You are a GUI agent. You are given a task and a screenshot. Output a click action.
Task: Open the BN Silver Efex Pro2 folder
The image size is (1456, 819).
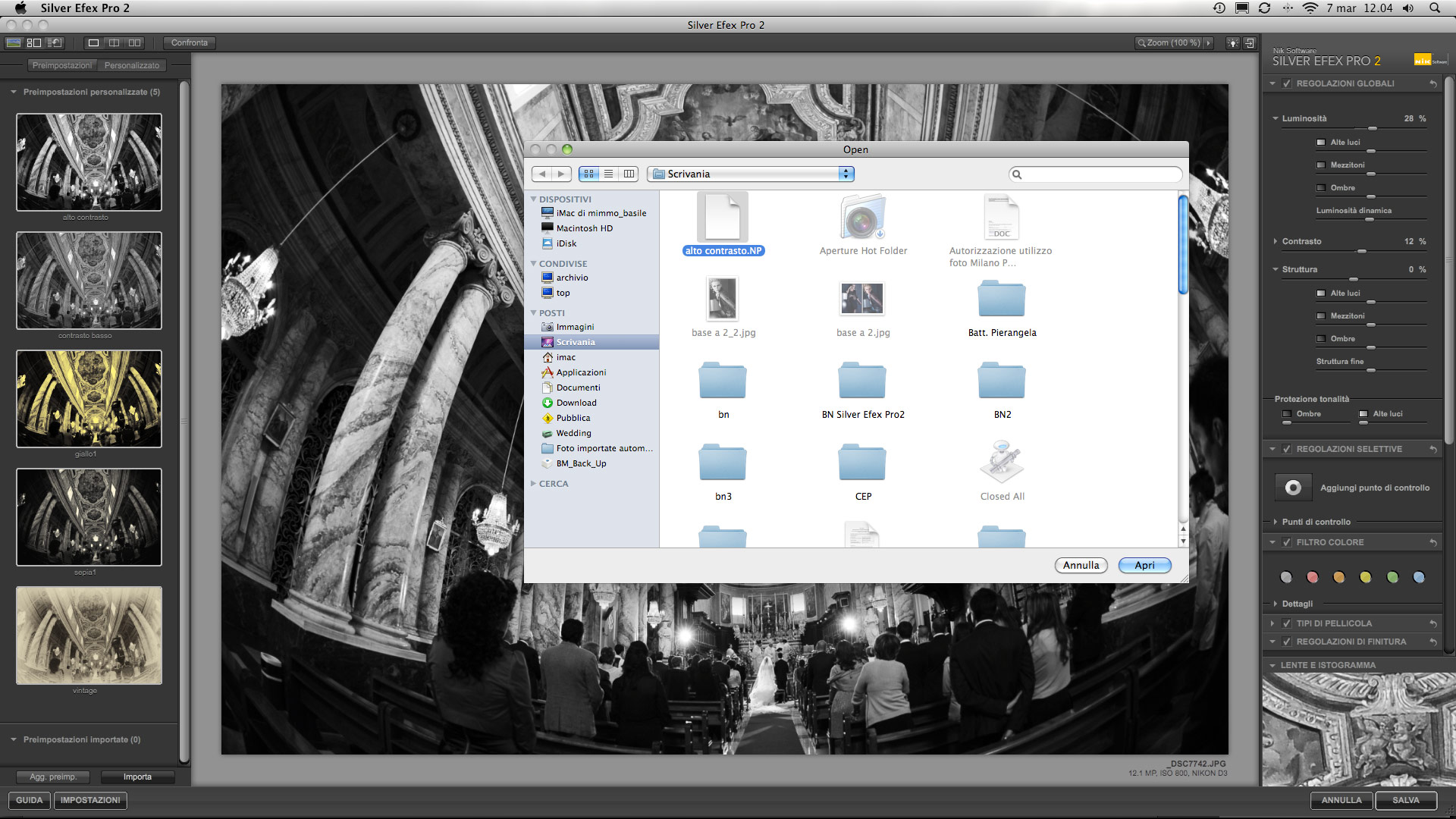pos(863,390)
